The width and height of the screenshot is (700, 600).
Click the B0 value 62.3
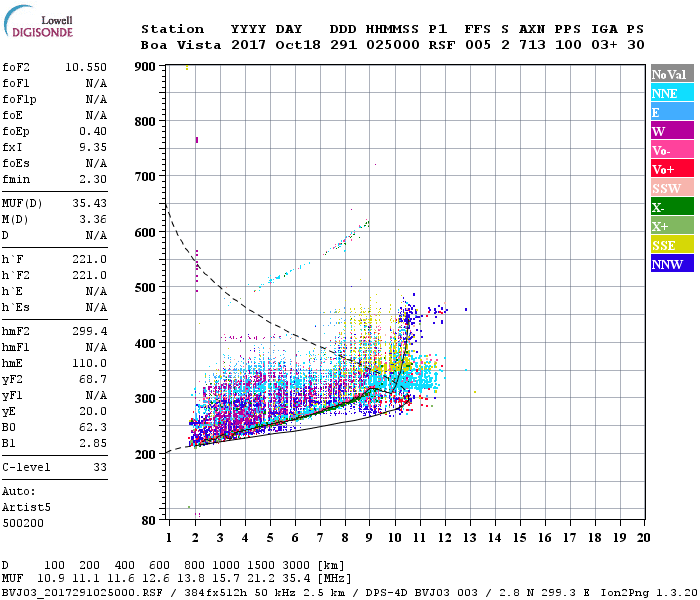[93, 428]
